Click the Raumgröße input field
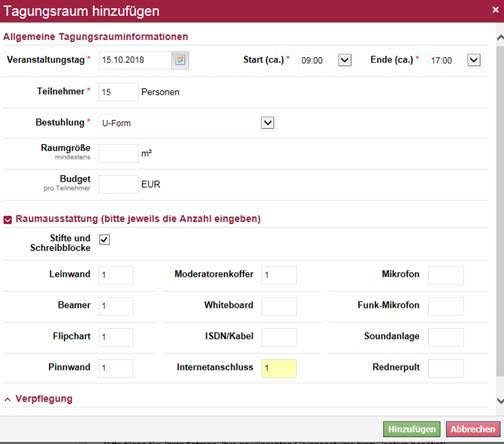 pos(118,153)
